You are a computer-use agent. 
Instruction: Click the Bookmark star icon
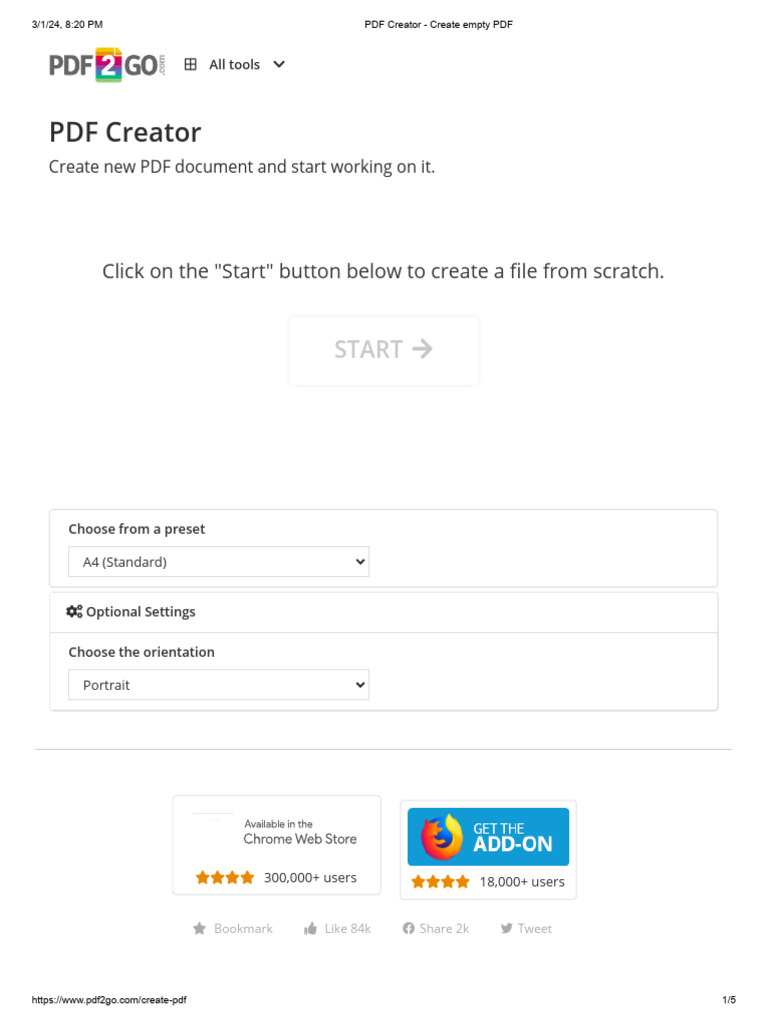tap(200, 929)
